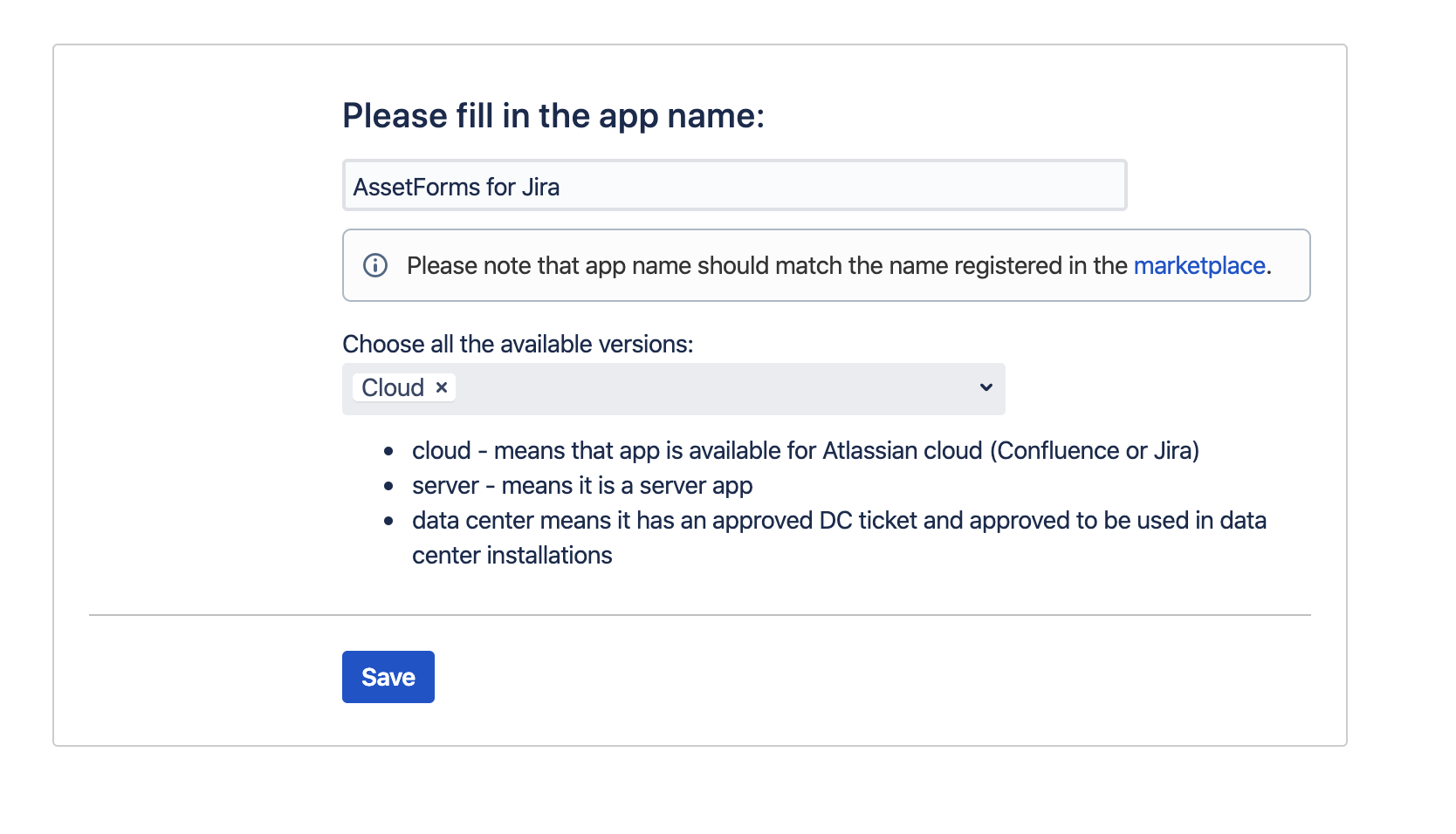Click the info icon in the note
The width and height of the screenshot is (1456, 834).
pos(375,265)
